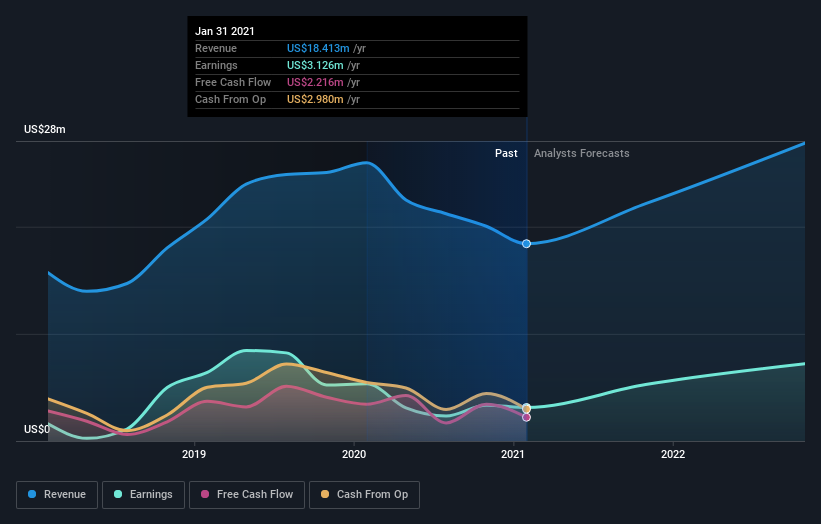Click the 2022 x-axis label

pos(673,454)
